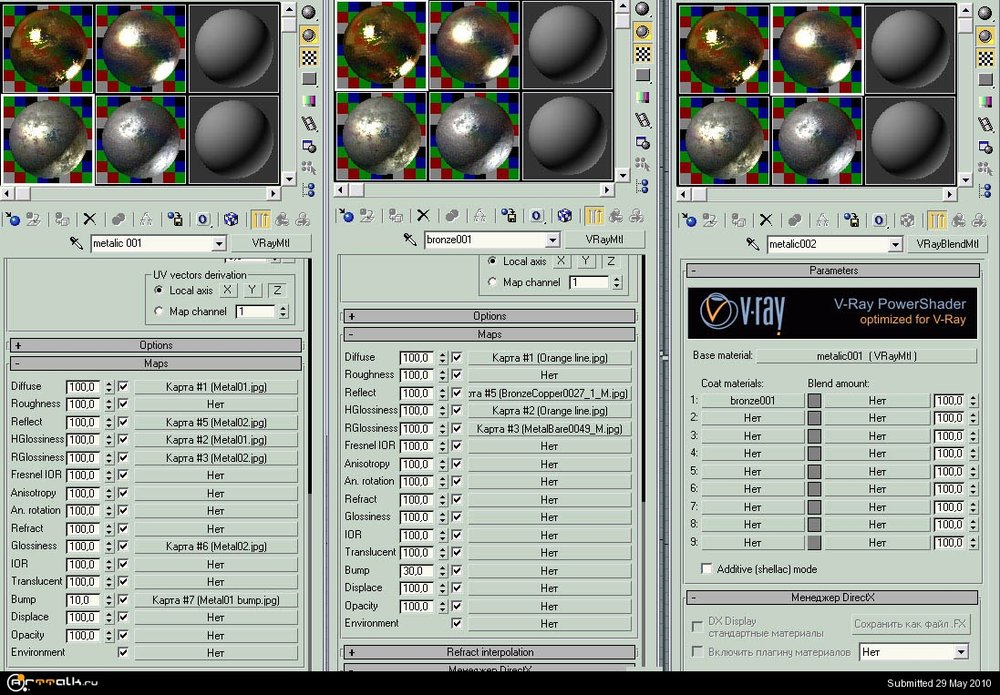
Task: Uncheck Bump map checkbox in bronze001 panel
Action: tap(457, 571)
